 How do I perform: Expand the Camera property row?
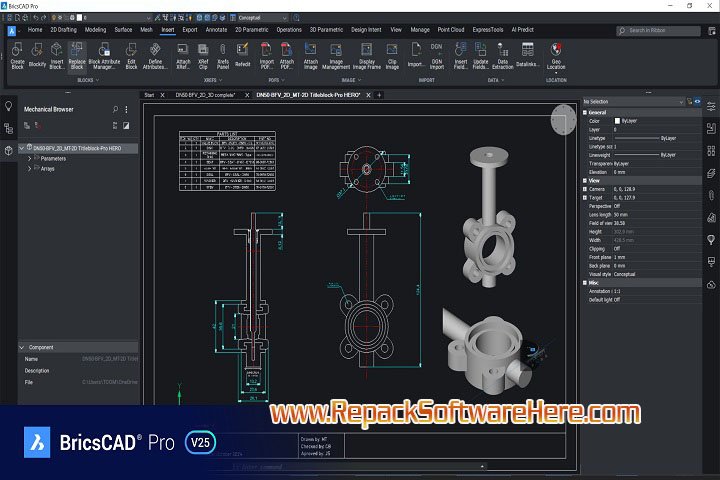pos(585,189)
